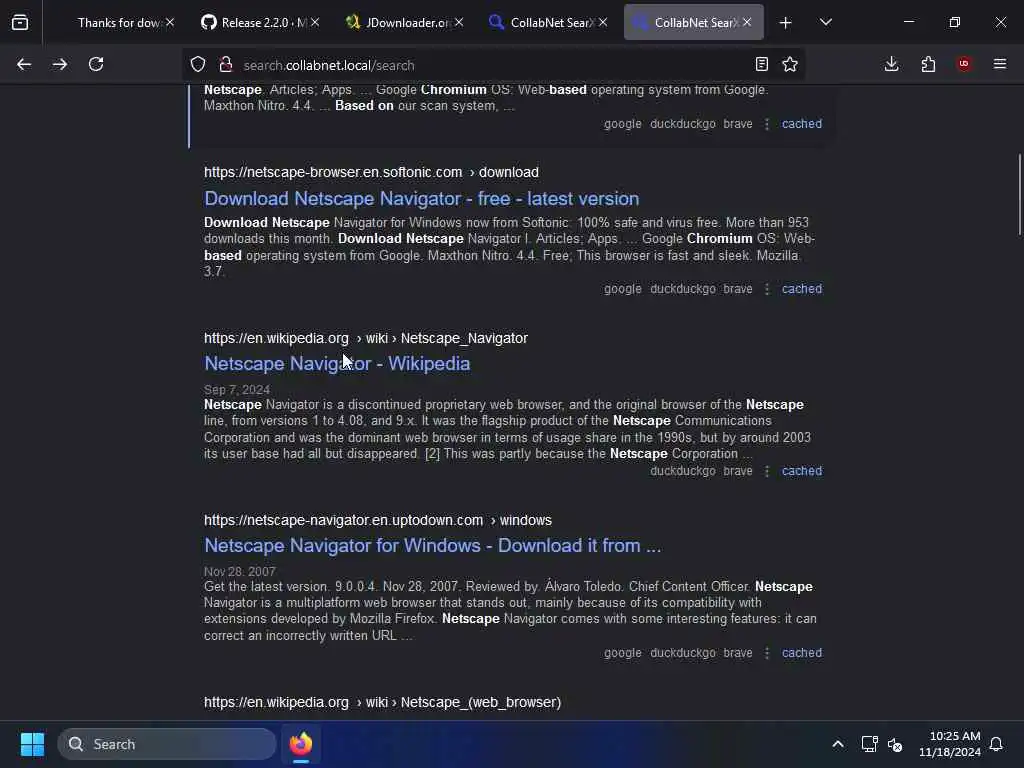This screenshot has width=1024, height=768.
Task: Close the JDownloader.org tab
Action: click(459, 23)
